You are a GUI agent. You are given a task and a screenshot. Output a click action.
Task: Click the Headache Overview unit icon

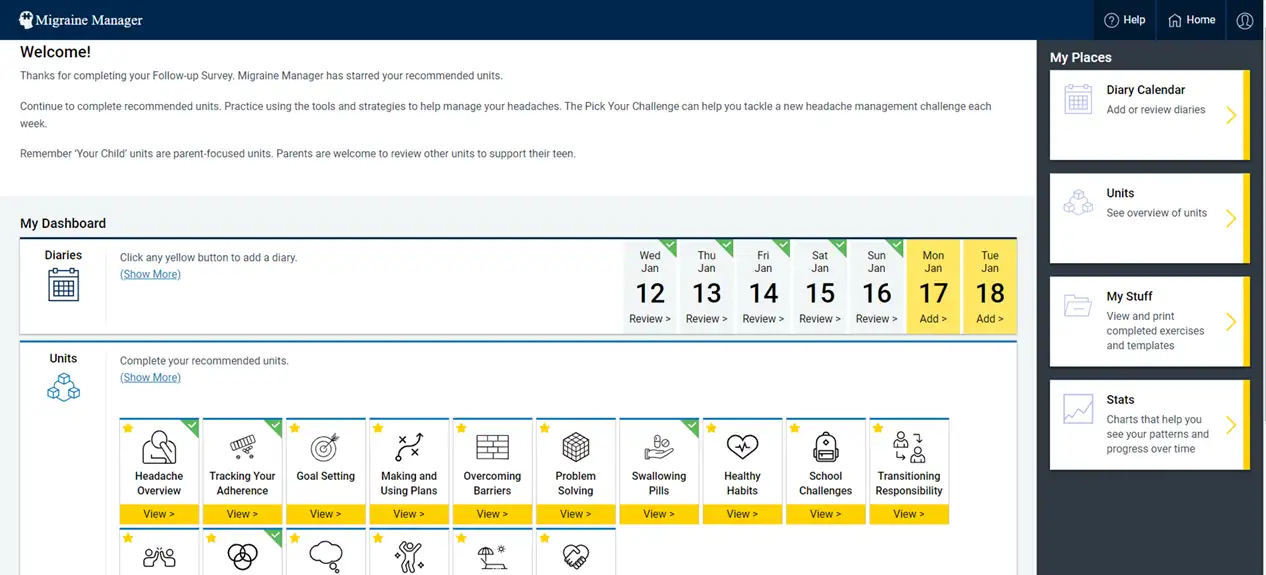coord(159,447)
